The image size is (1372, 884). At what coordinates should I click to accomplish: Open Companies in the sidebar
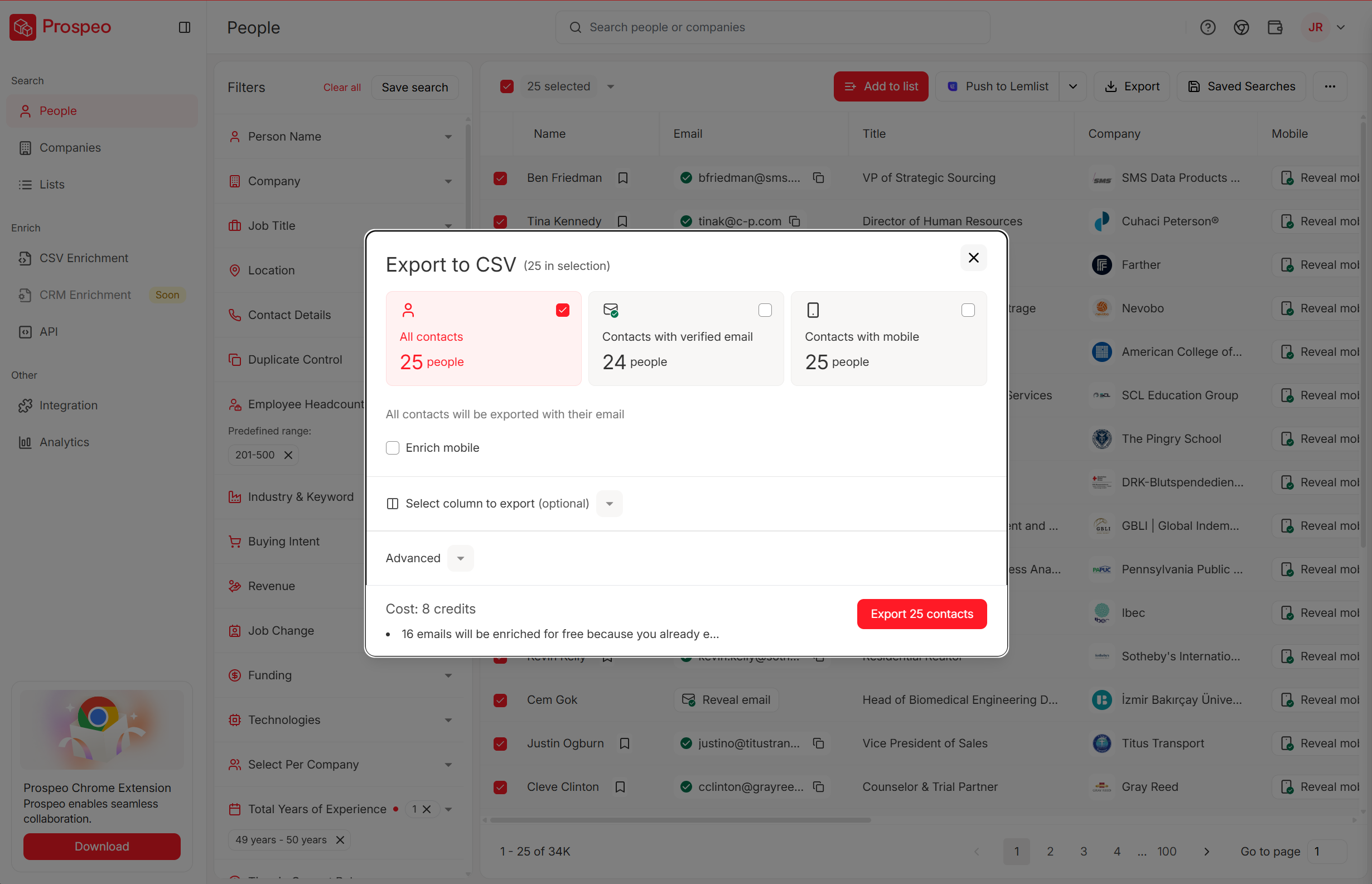70,148
